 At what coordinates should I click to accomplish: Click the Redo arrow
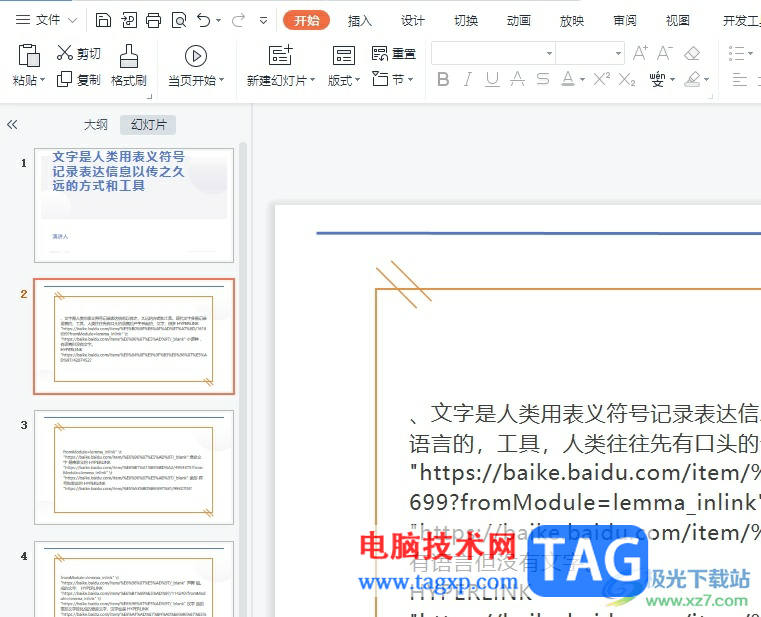tap(238, 20)
